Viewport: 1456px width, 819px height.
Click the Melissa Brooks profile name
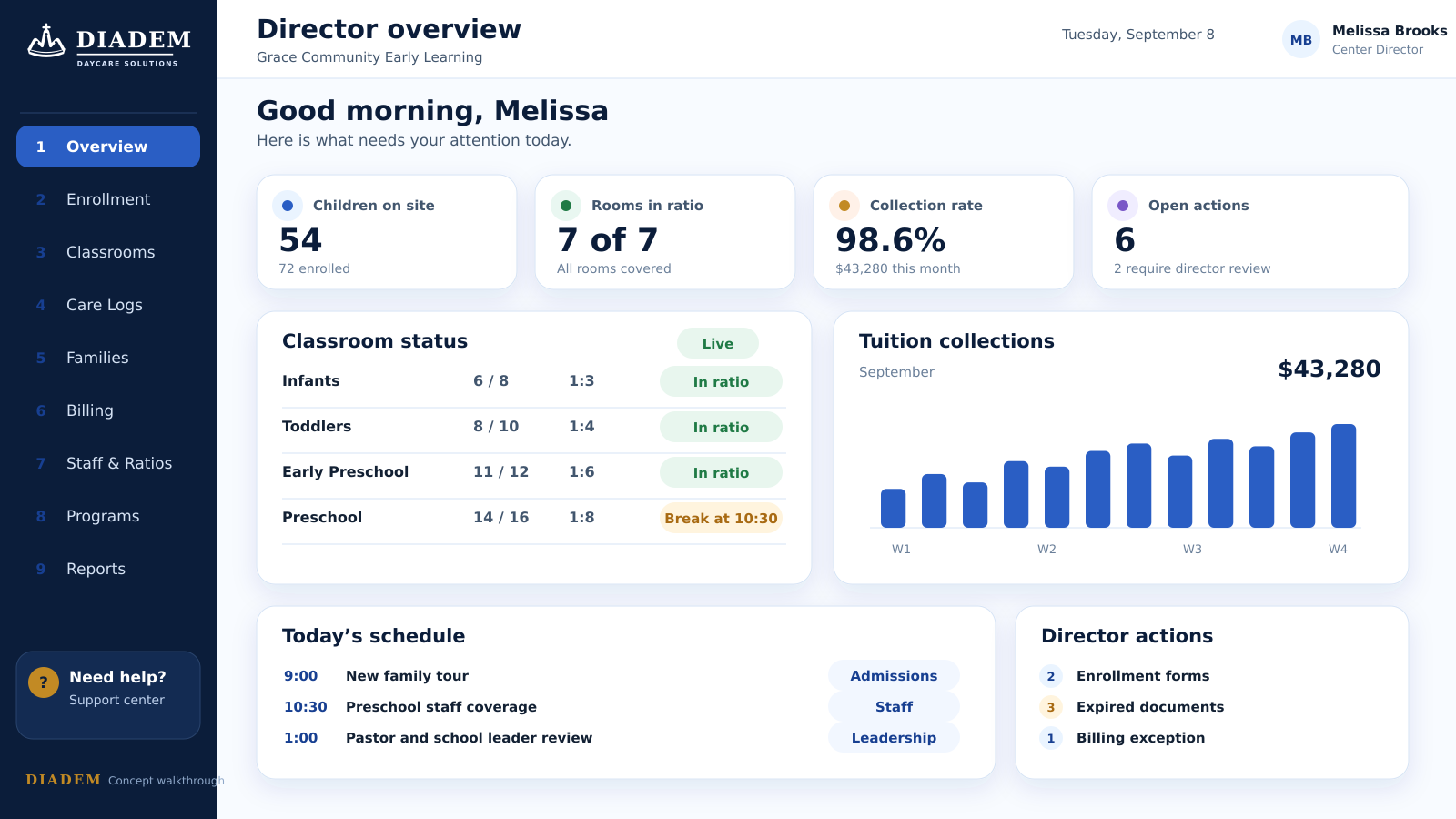1390,31
